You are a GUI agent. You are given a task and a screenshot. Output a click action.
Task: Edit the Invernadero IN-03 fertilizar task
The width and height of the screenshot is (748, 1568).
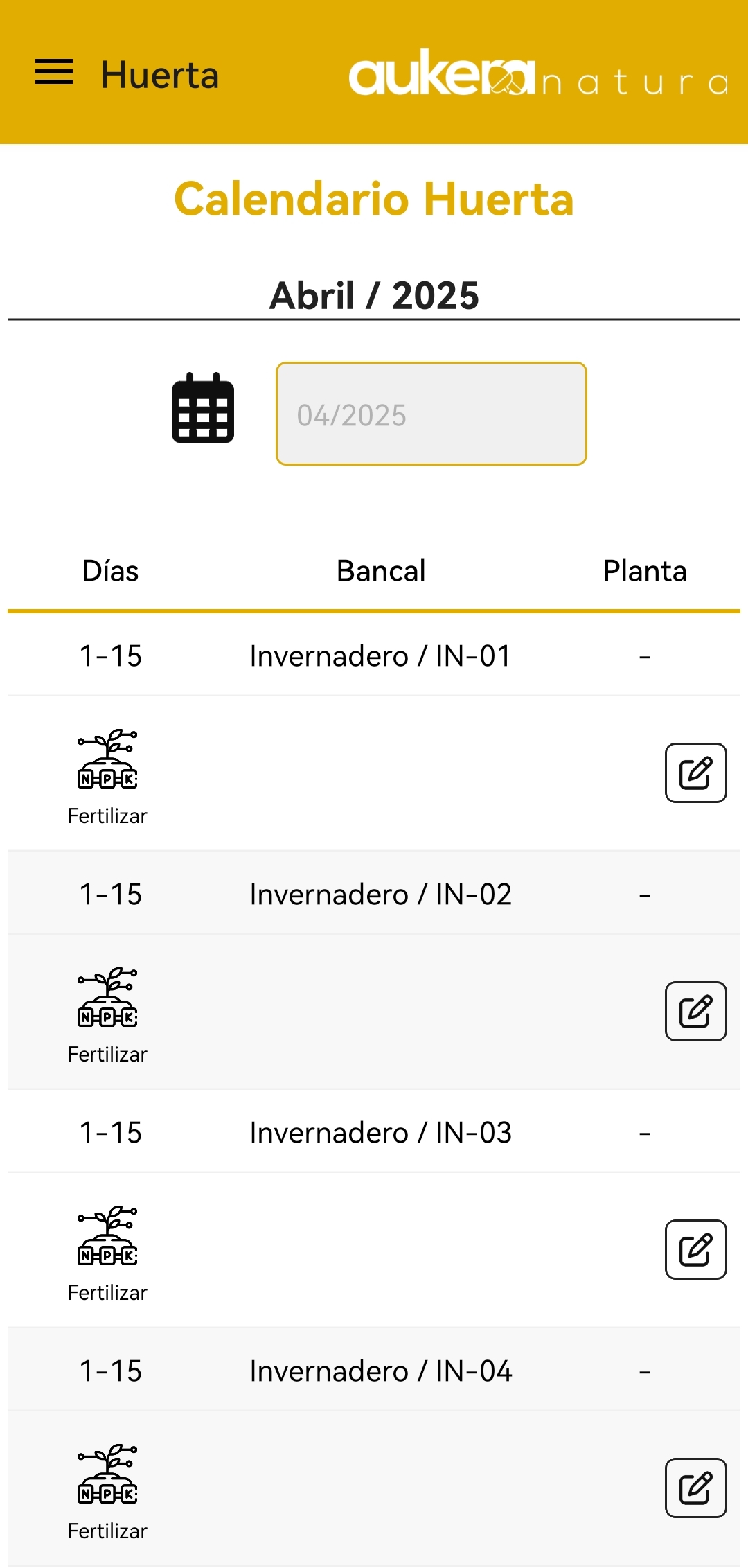click(695, 1249)
